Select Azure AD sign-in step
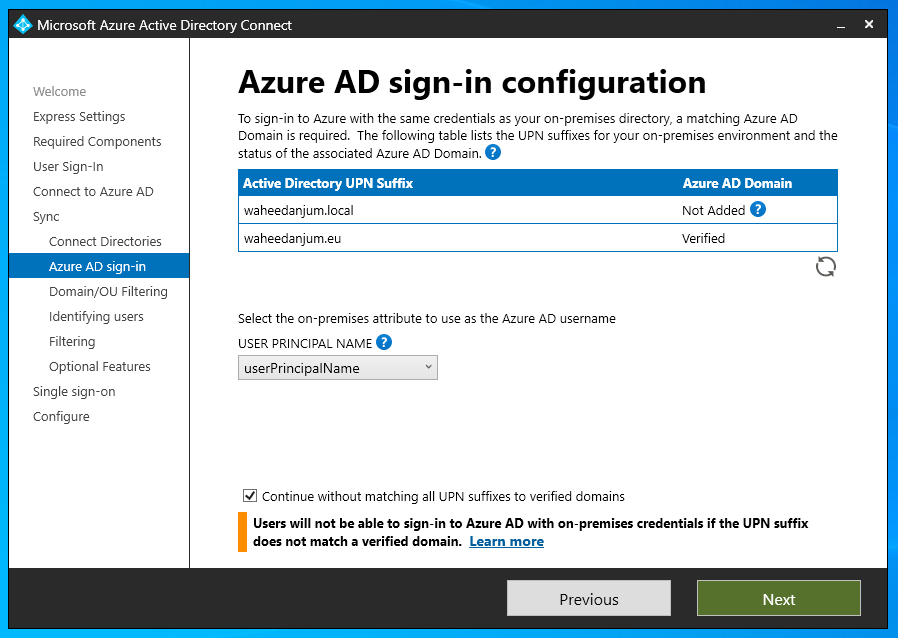Viewport: 898px width, 638px height. tap(99, 266)
